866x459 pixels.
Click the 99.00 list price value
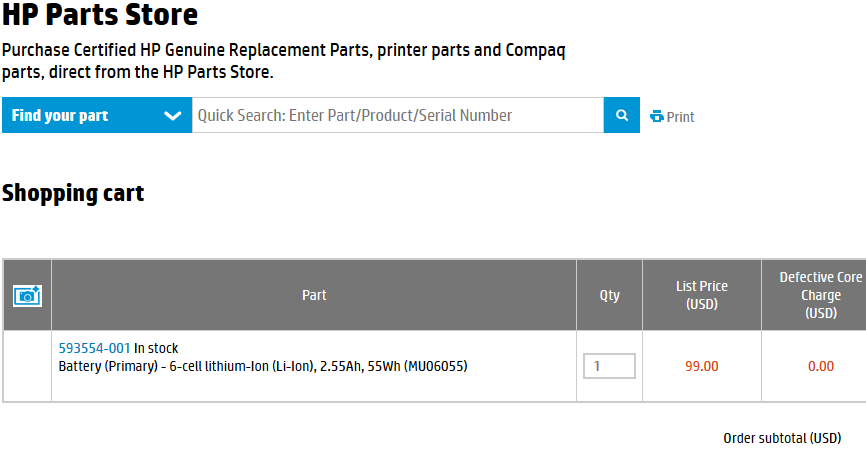(701, 366)
